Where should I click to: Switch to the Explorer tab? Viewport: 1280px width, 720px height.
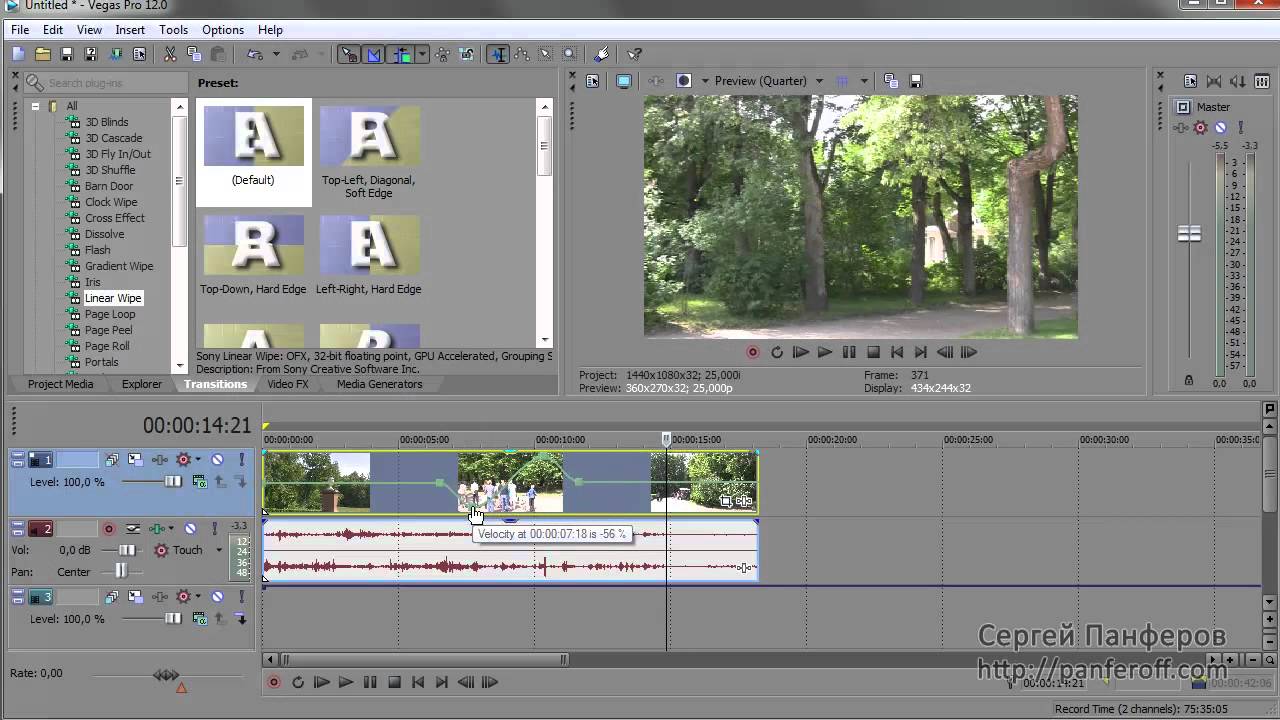[142, 384]
